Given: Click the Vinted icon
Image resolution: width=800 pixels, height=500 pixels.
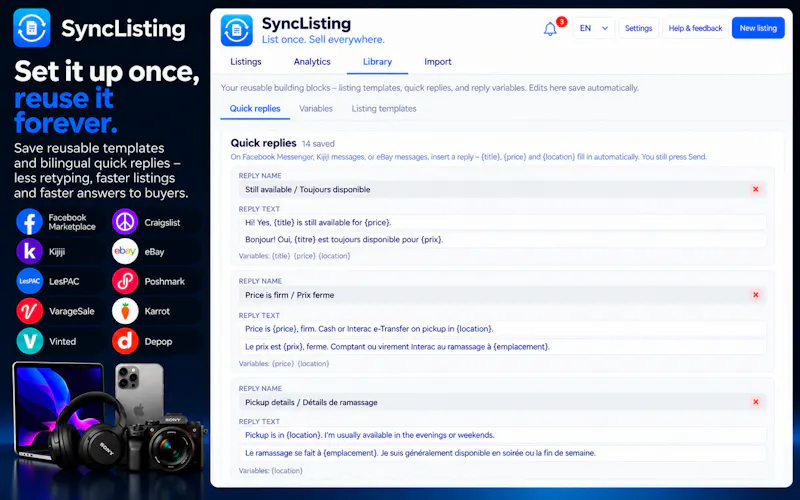Looking at the screenshot, I should 29,341.
